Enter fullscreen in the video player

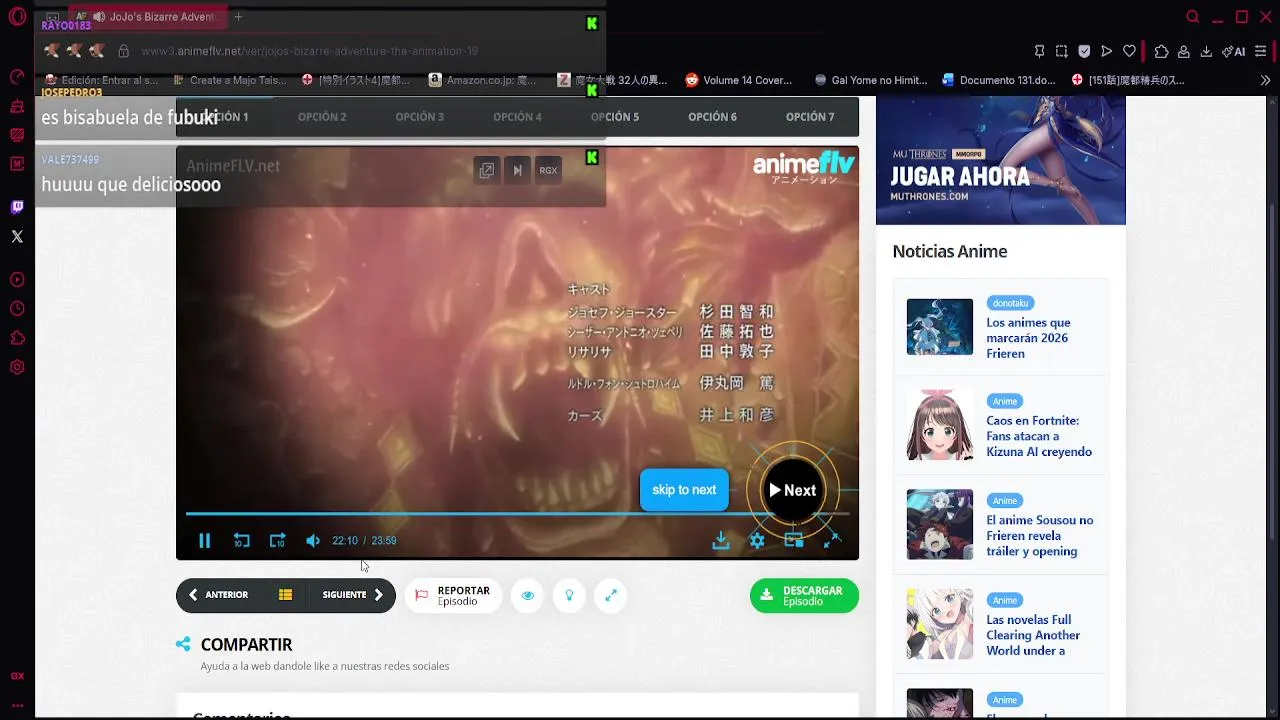tap(831, 541)
